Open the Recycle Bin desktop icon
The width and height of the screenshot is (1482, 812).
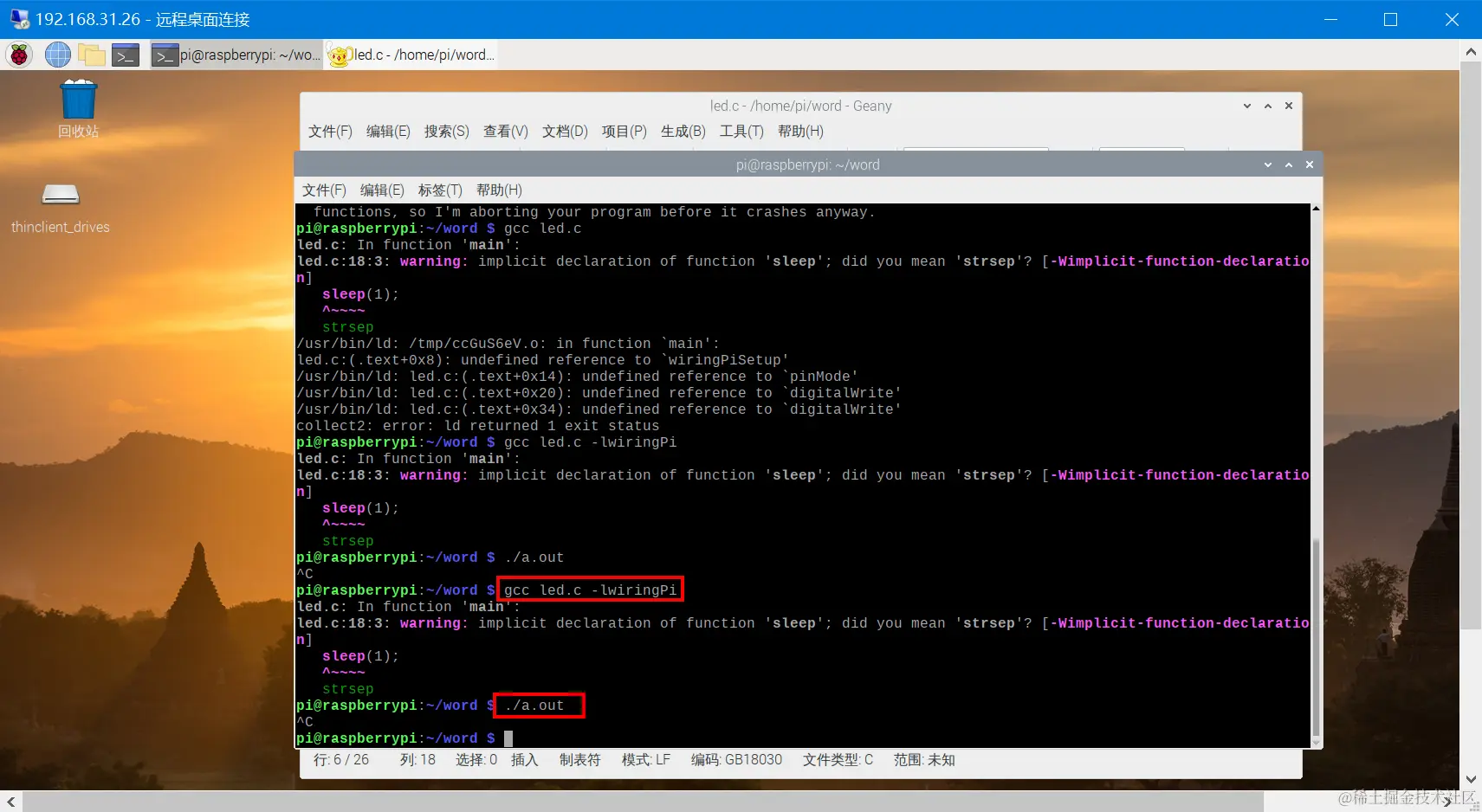(x=78, y=109)
